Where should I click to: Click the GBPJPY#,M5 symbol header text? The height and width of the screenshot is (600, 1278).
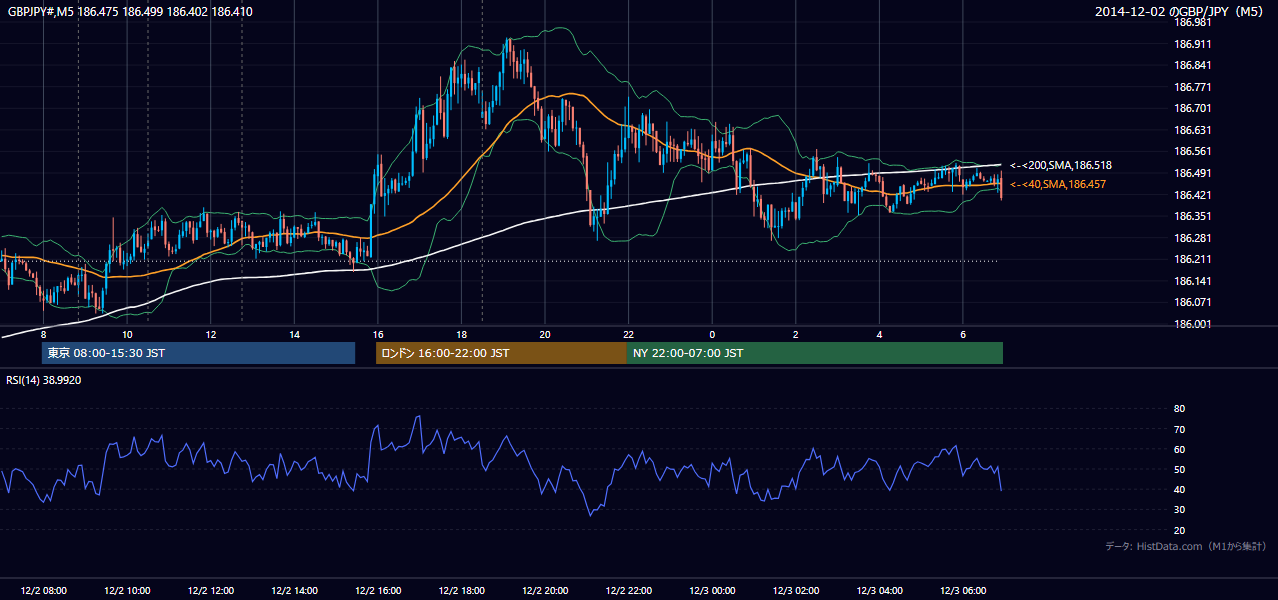[40, 11]
